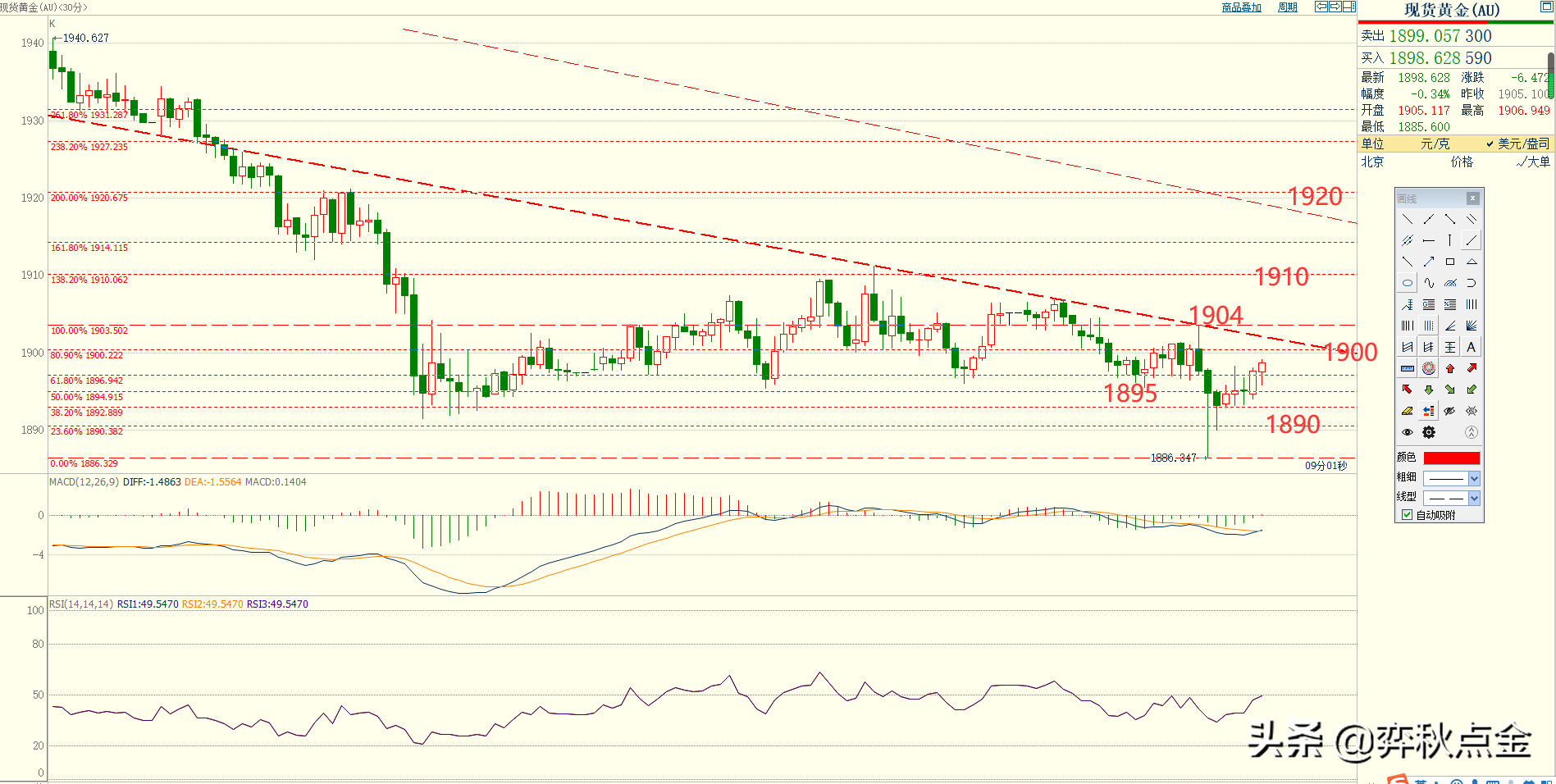Select the text annotation A tool
Viewport: 1556px width, 784px height.
pos(1472,347)
